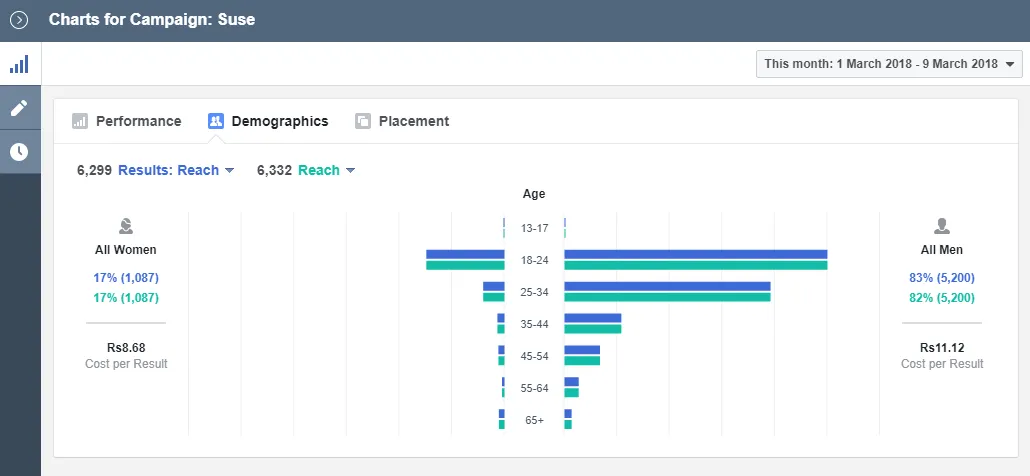Click the 13-17 age label
Screen dimensions: 1030x476
534,228
